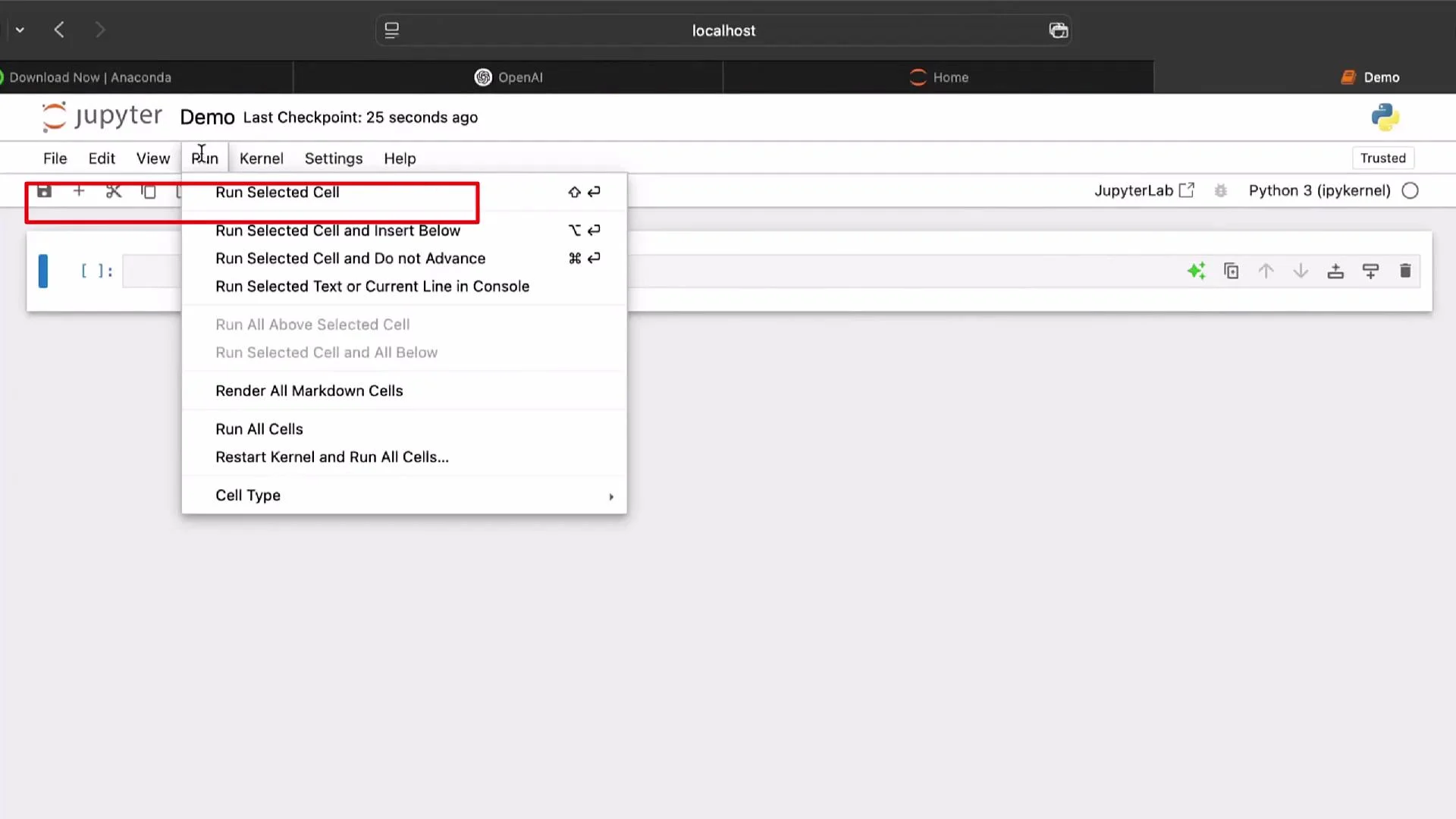The height and width of the screenshot is (819, 1456).
Task: Click the Python logo icon
Action: tap(1385, 117)
